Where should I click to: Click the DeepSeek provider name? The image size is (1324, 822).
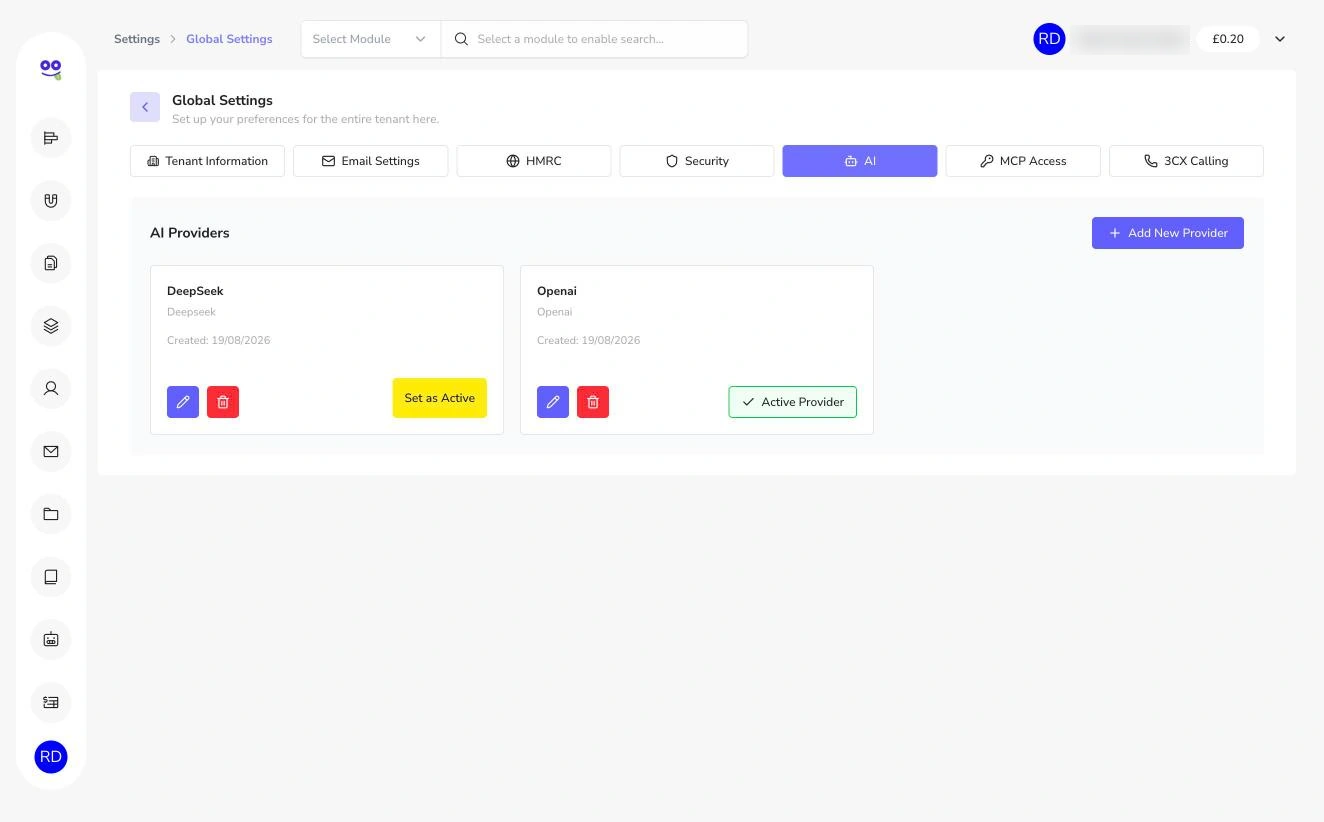point(195,291)
